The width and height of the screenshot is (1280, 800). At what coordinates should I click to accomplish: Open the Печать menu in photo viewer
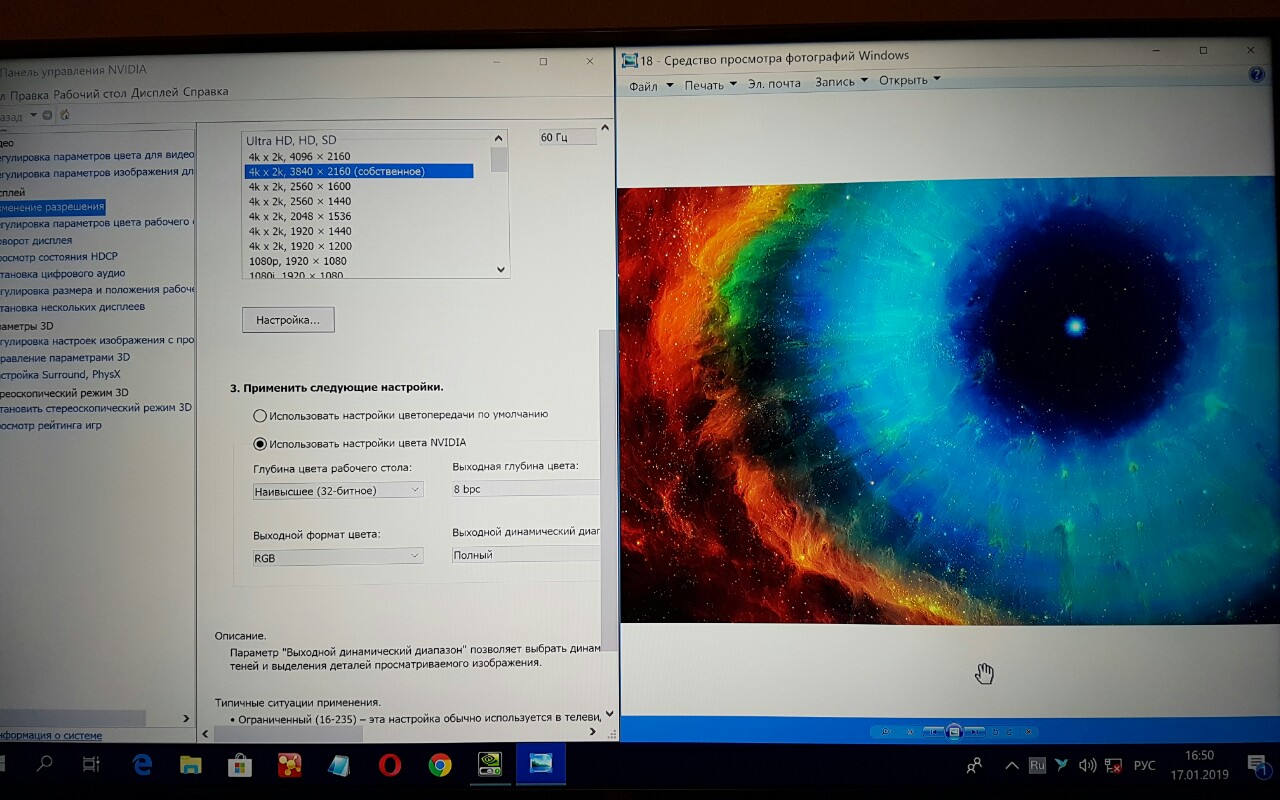coord(710,85)
